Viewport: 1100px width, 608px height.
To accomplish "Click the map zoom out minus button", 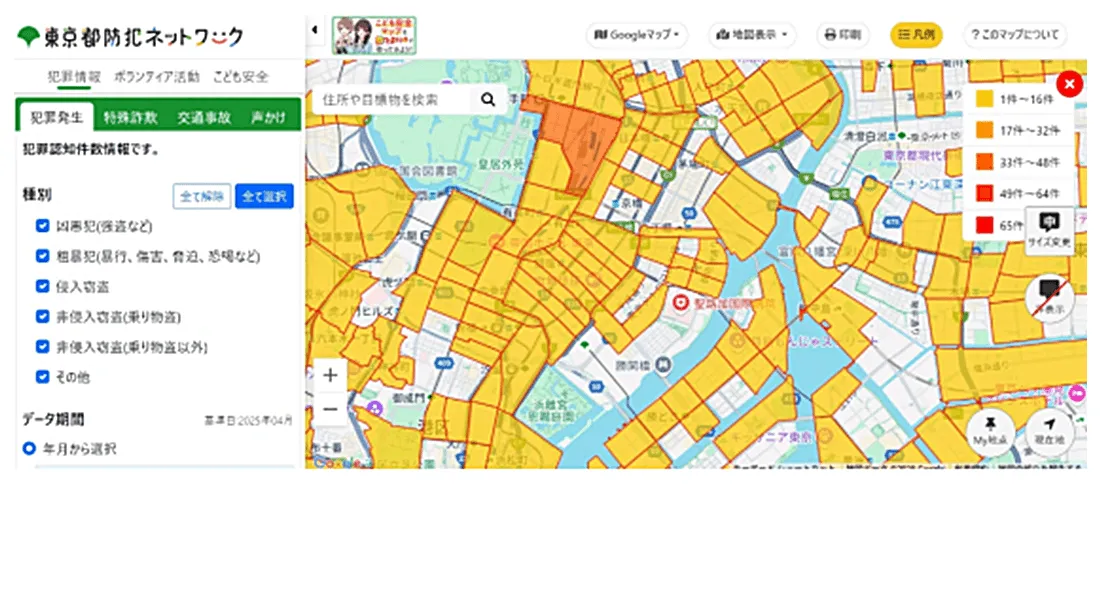I will coord(330,409).
